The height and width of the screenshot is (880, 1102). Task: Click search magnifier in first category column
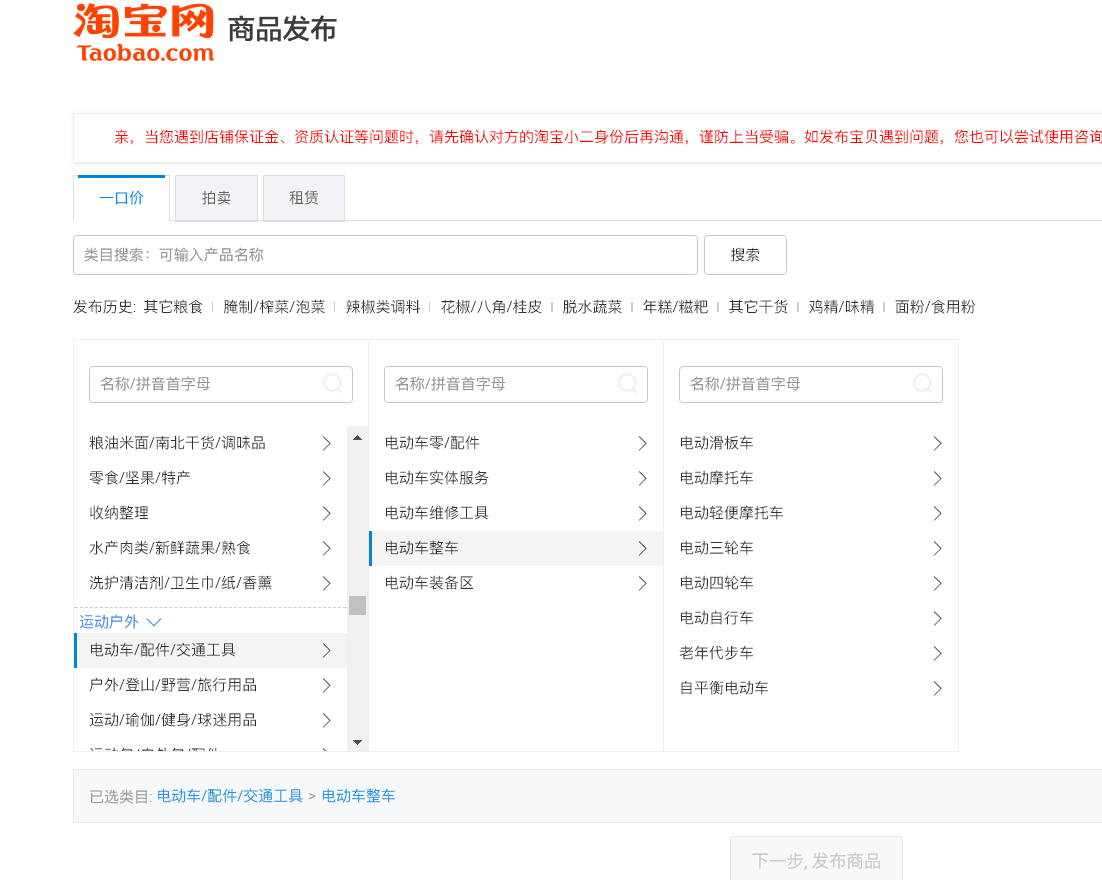click(x=332, y=384)
